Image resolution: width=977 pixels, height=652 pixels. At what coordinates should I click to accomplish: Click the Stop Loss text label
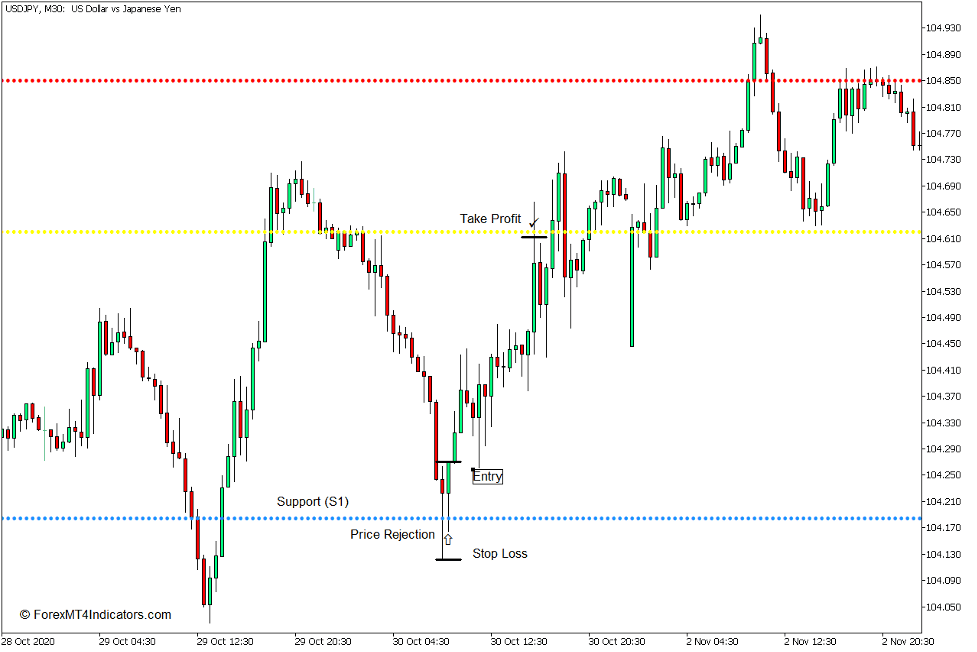[501, 553]
